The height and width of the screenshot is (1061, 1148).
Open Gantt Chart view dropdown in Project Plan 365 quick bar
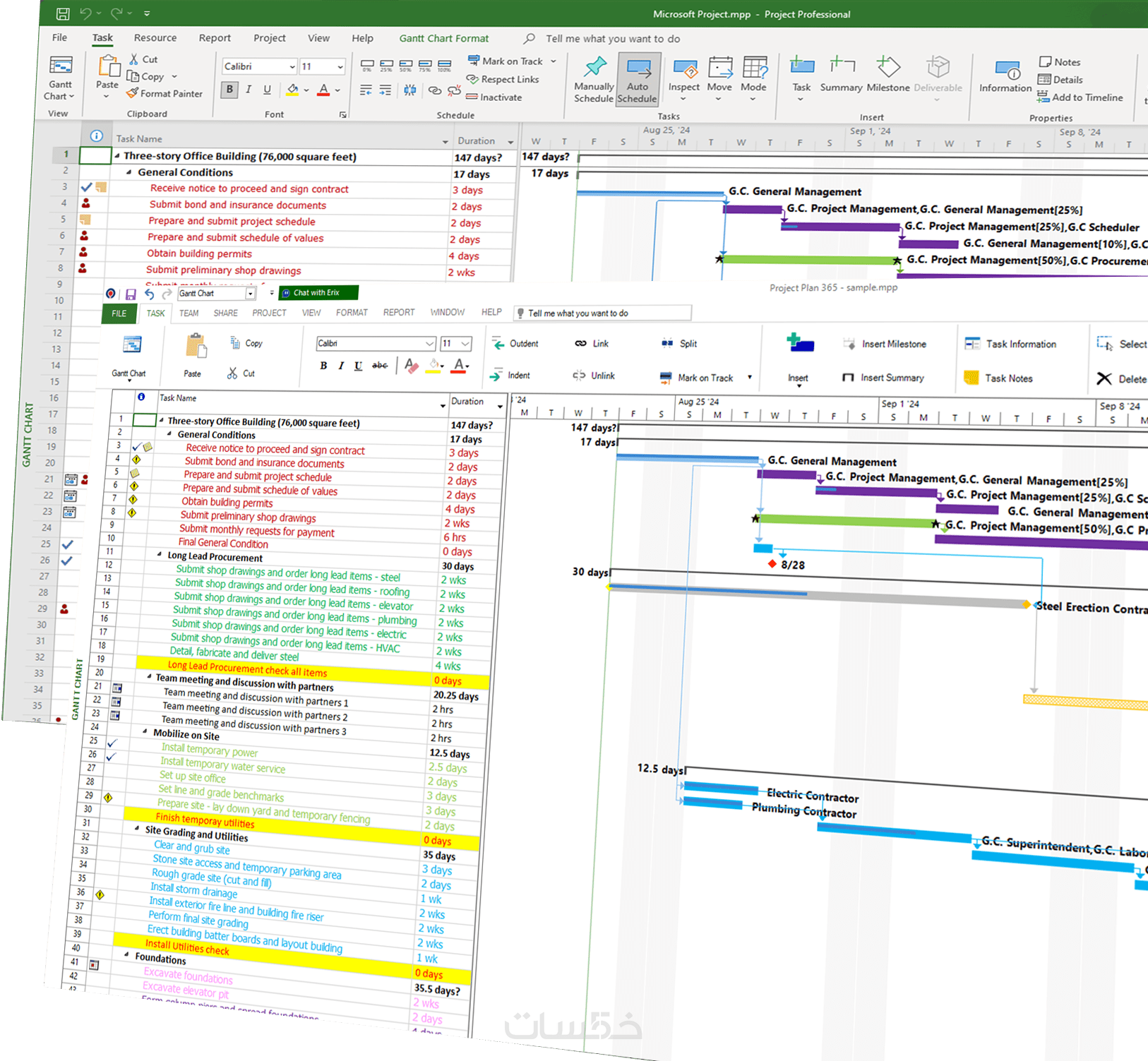click(x=250, y=294)
